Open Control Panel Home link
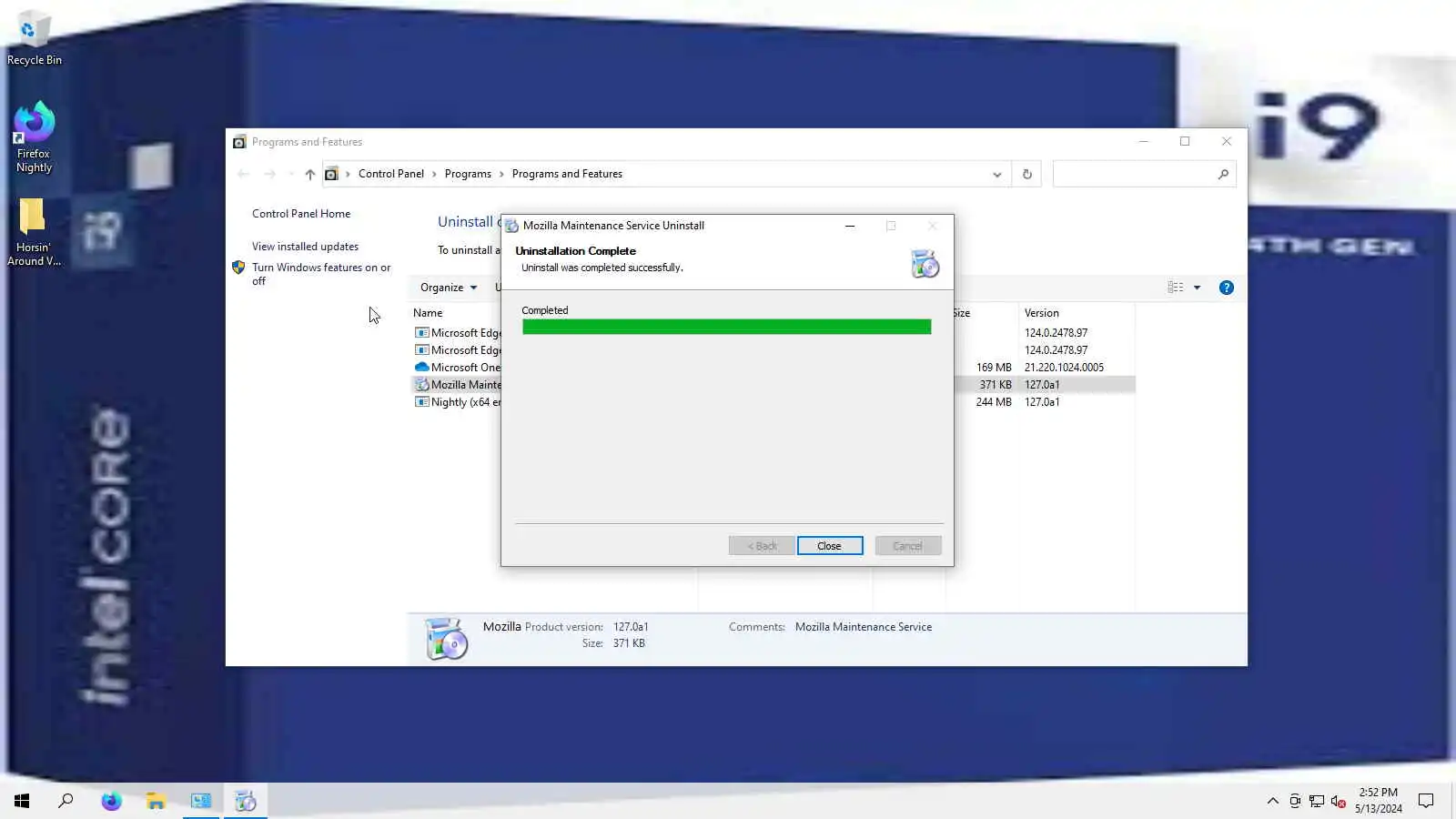 click(x=301, y=214)
